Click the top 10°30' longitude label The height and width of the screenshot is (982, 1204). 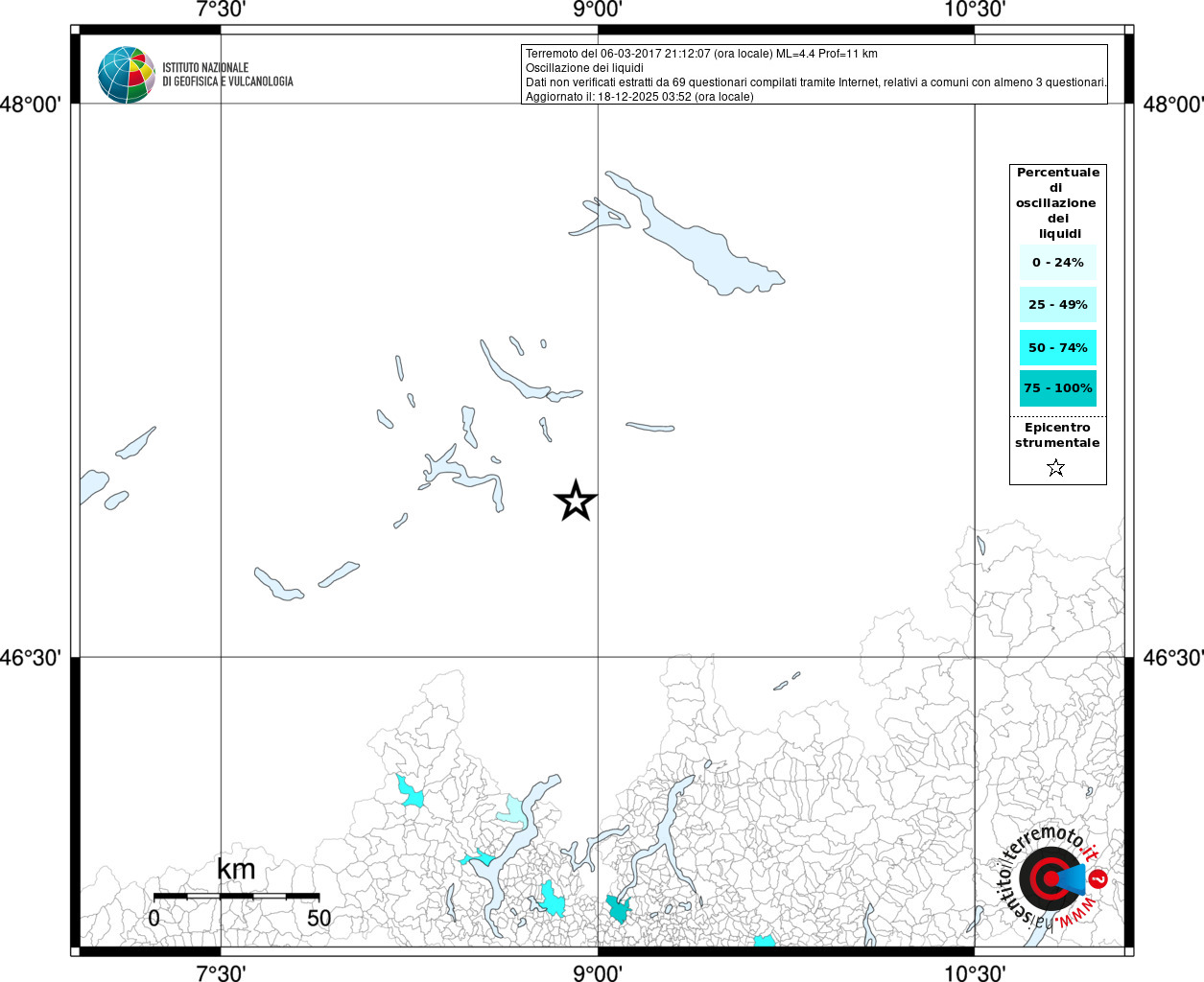975,10
